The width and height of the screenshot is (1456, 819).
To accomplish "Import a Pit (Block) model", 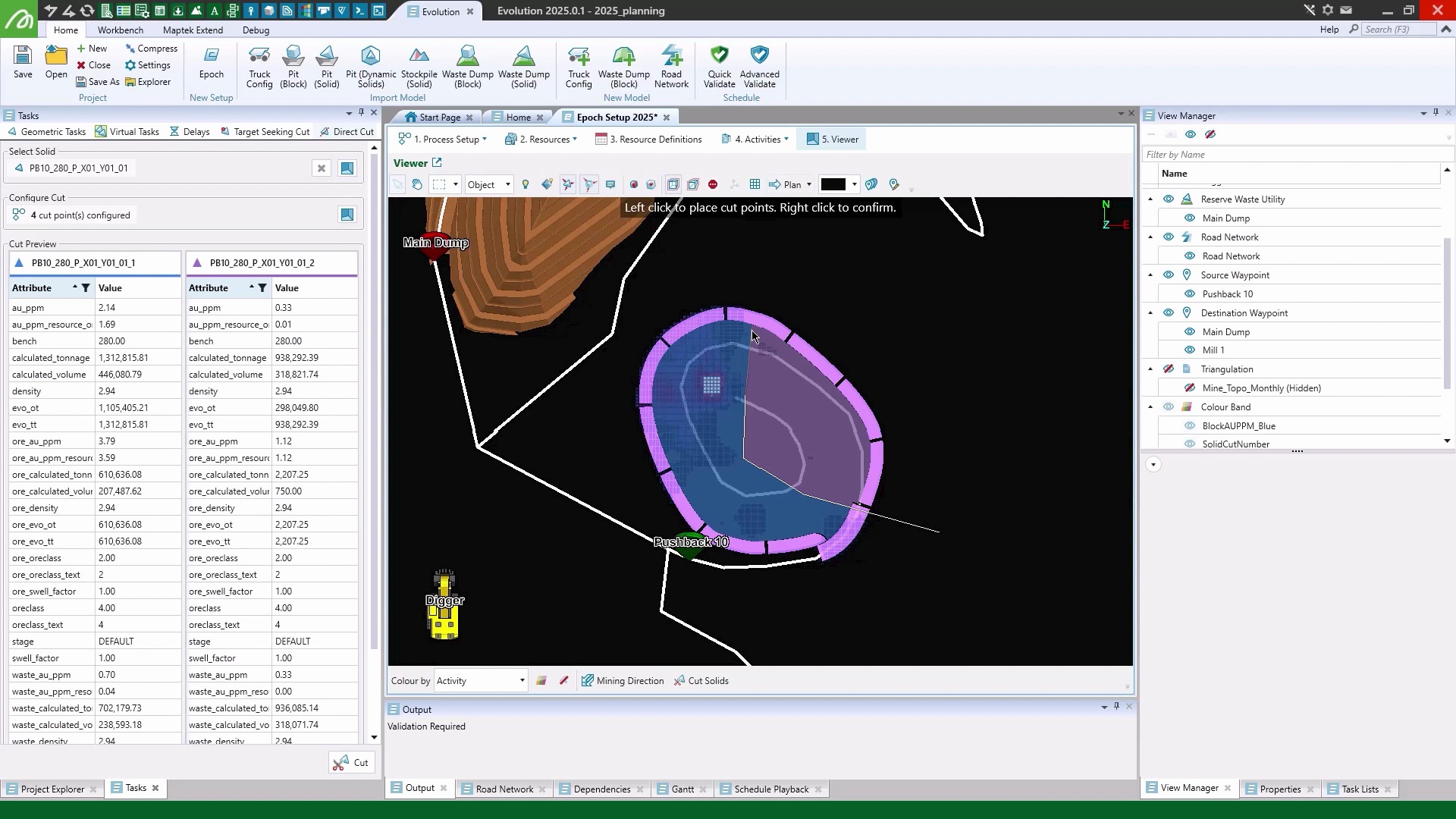I will [x=293, y=67].
